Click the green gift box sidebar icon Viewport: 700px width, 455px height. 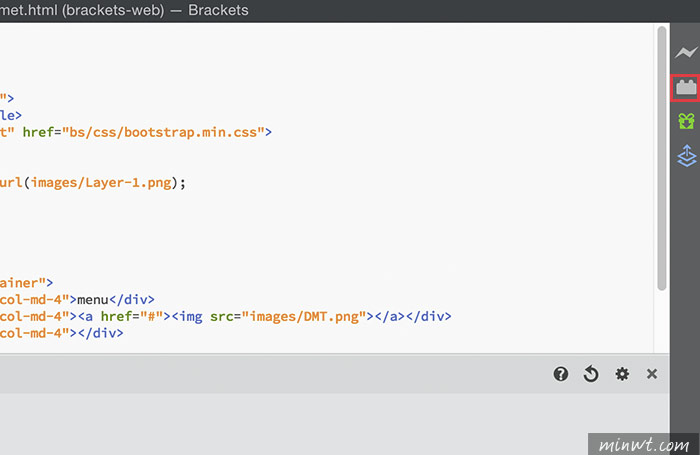pos(686,121)
